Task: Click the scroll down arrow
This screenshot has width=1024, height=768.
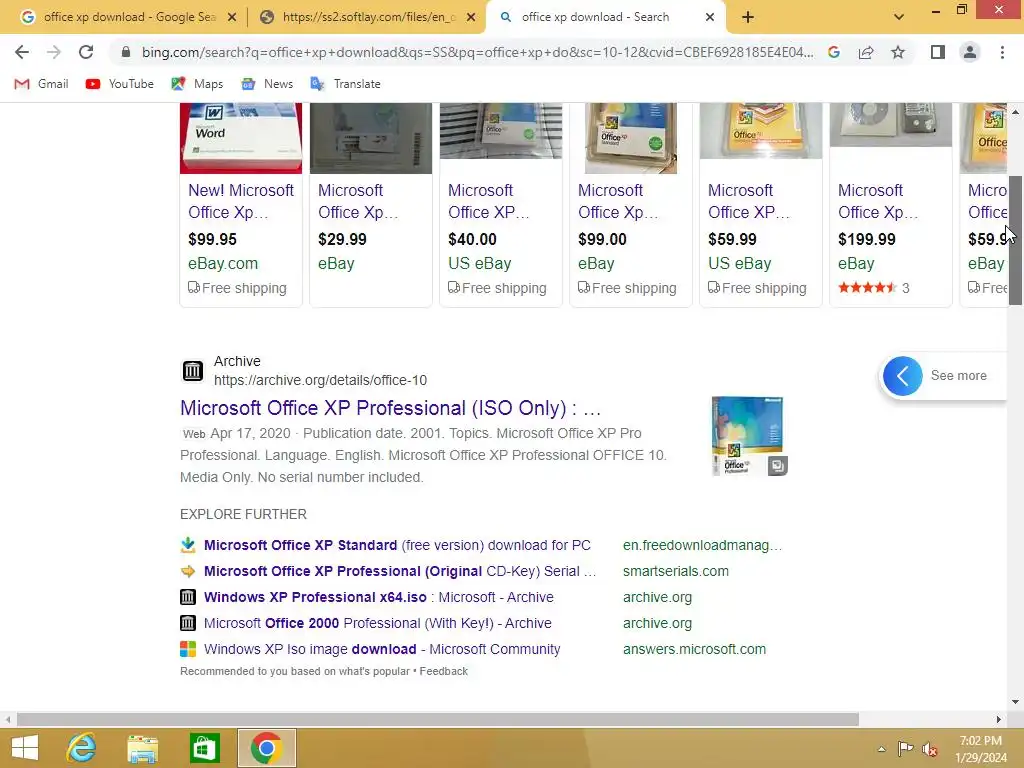Action: (1015, 702)
